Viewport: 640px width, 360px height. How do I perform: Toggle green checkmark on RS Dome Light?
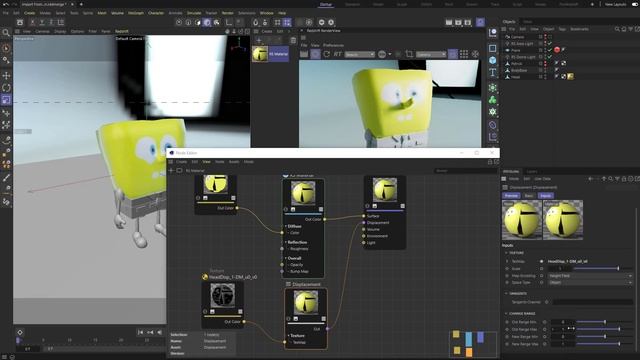tap(550, 57)
